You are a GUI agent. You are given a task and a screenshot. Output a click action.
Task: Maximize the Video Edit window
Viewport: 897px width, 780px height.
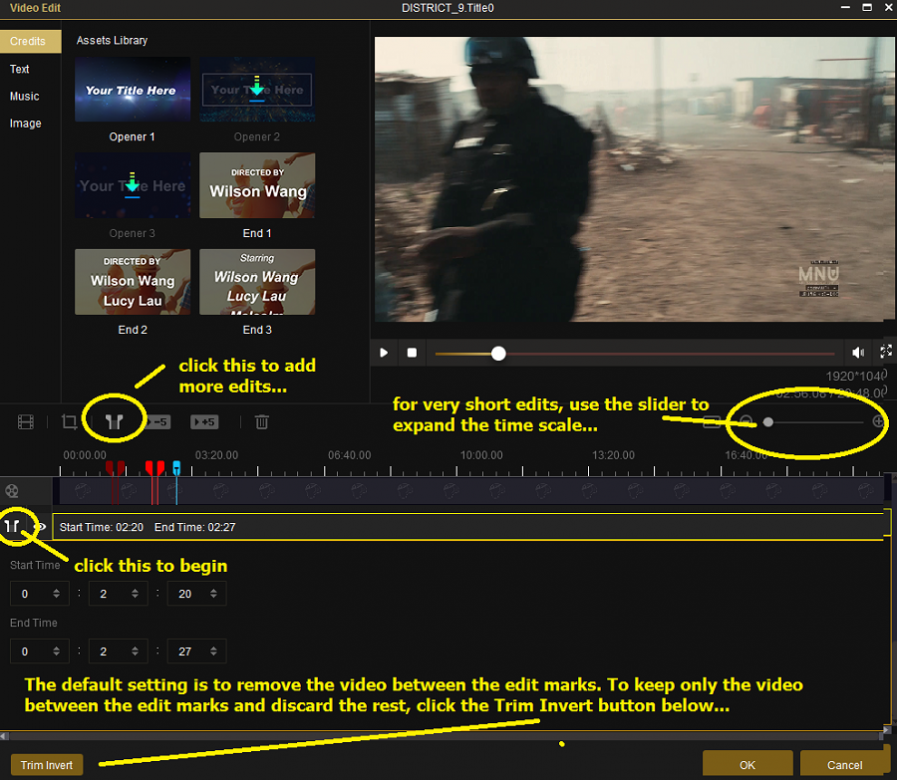pos(867,7)
